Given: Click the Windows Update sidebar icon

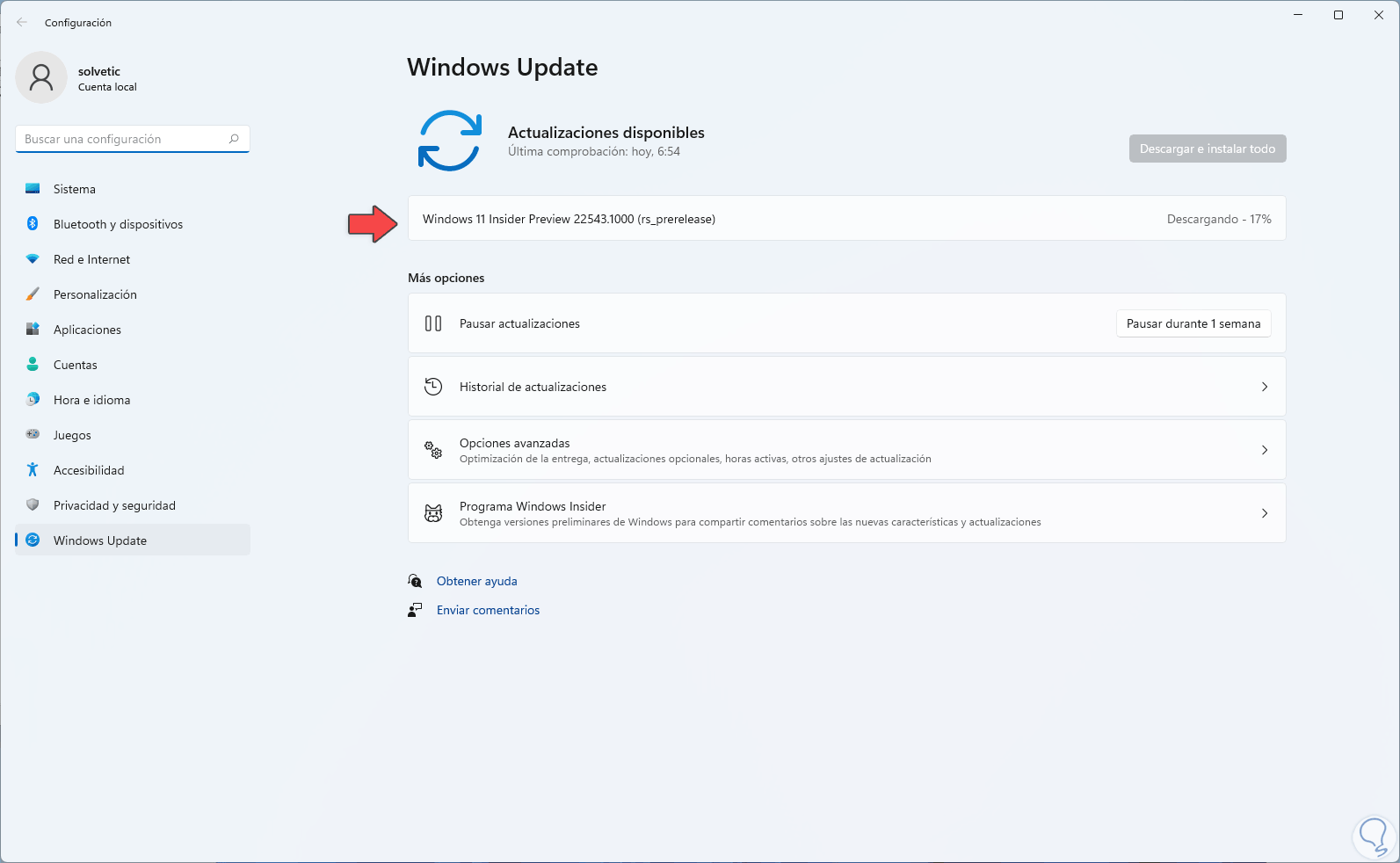Looking at the screenshot, I should (x=33, y=540).
